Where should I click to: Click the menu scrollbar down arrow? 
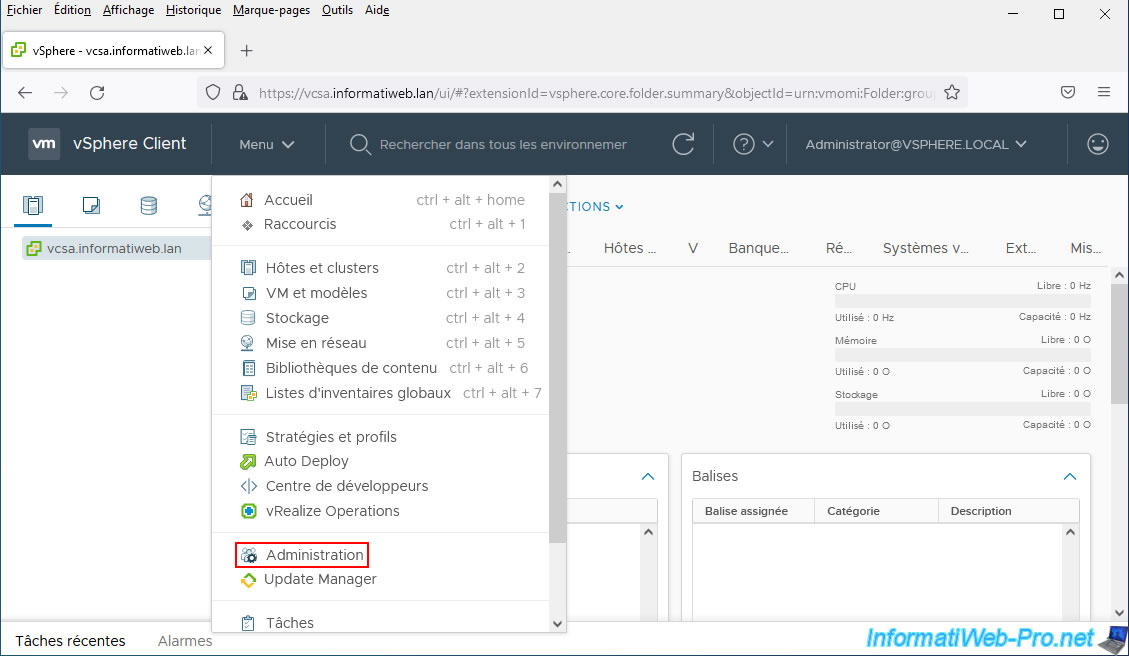(x=557, y=624)
